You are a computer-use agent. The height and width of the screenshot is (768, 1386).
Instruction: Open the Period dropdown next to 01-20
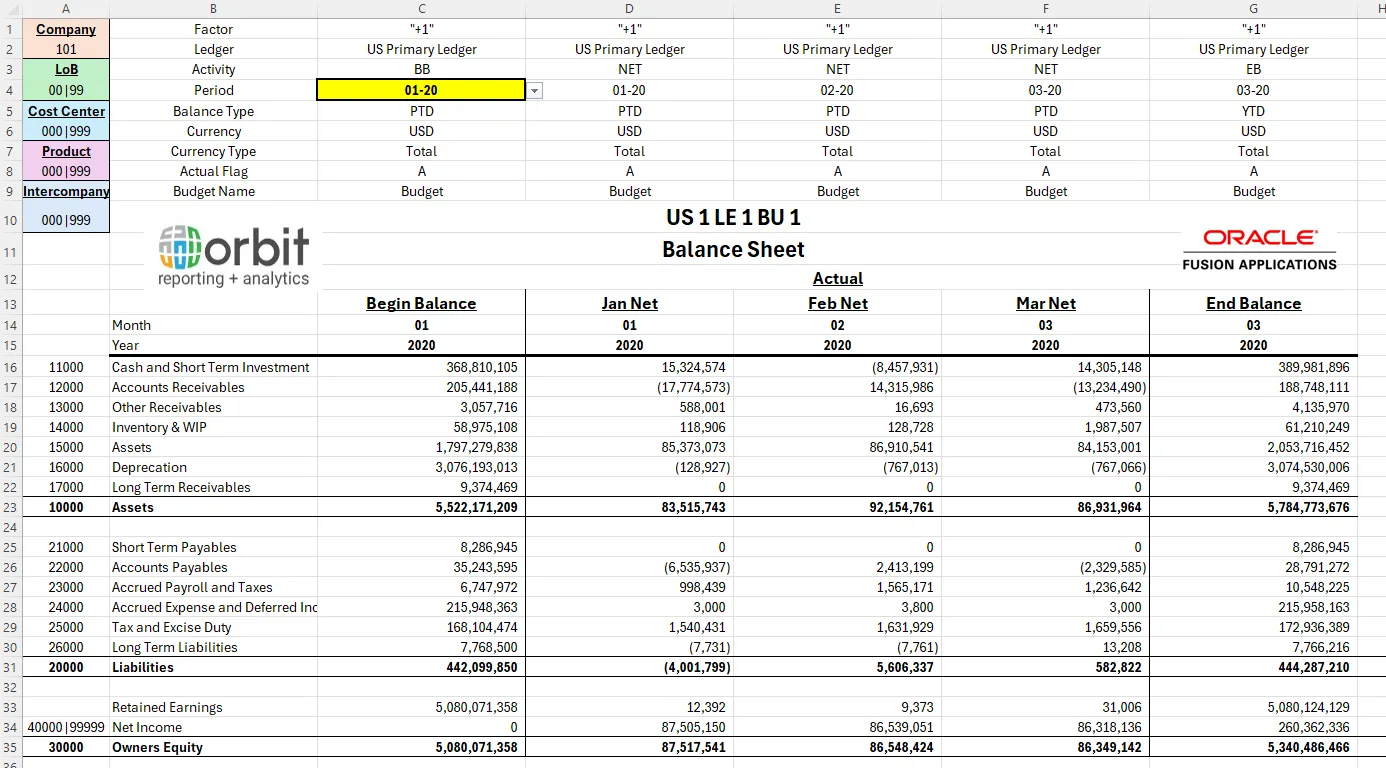click(x=534, y=89)
